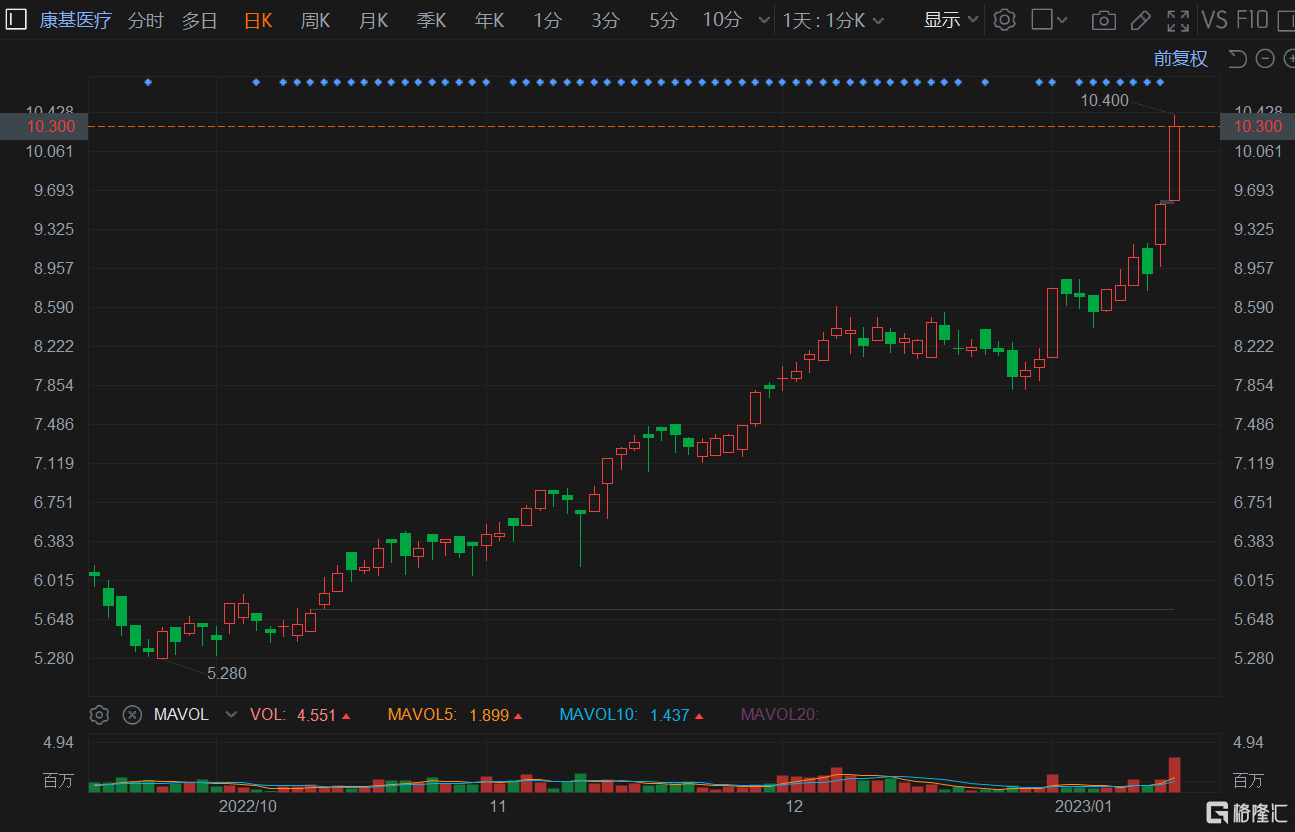
Task: Click the 10.400 high price label
Action: point(1105,100)
